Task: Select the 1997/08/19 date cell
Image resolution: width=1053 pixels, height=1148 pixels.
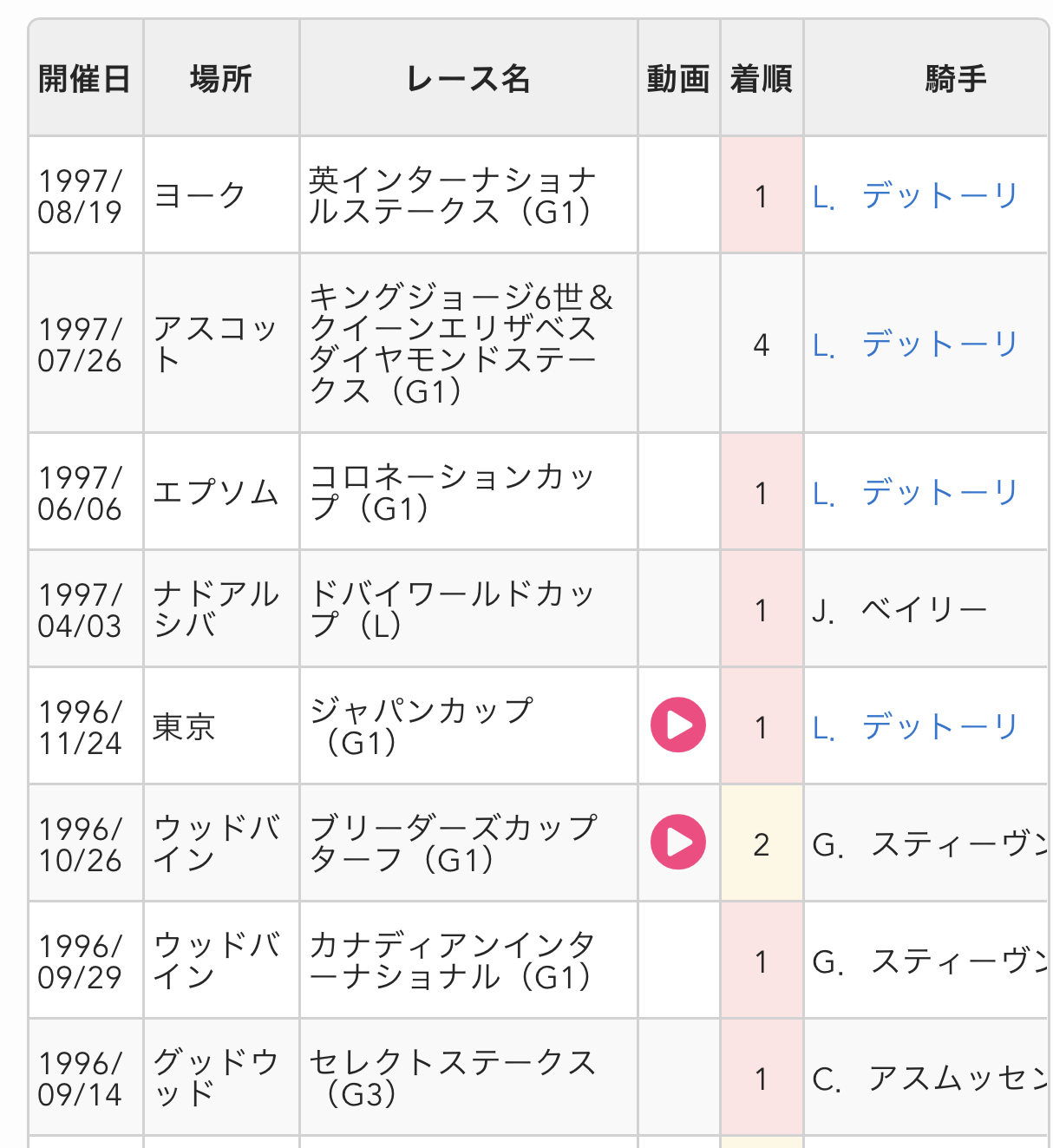Action: click(x=81, y=196)
